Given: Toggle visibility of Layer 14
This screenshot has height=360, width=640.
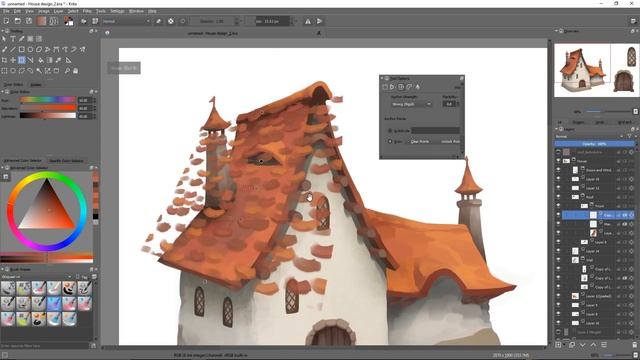Looking at the screenshot, I should pos(558,251).
